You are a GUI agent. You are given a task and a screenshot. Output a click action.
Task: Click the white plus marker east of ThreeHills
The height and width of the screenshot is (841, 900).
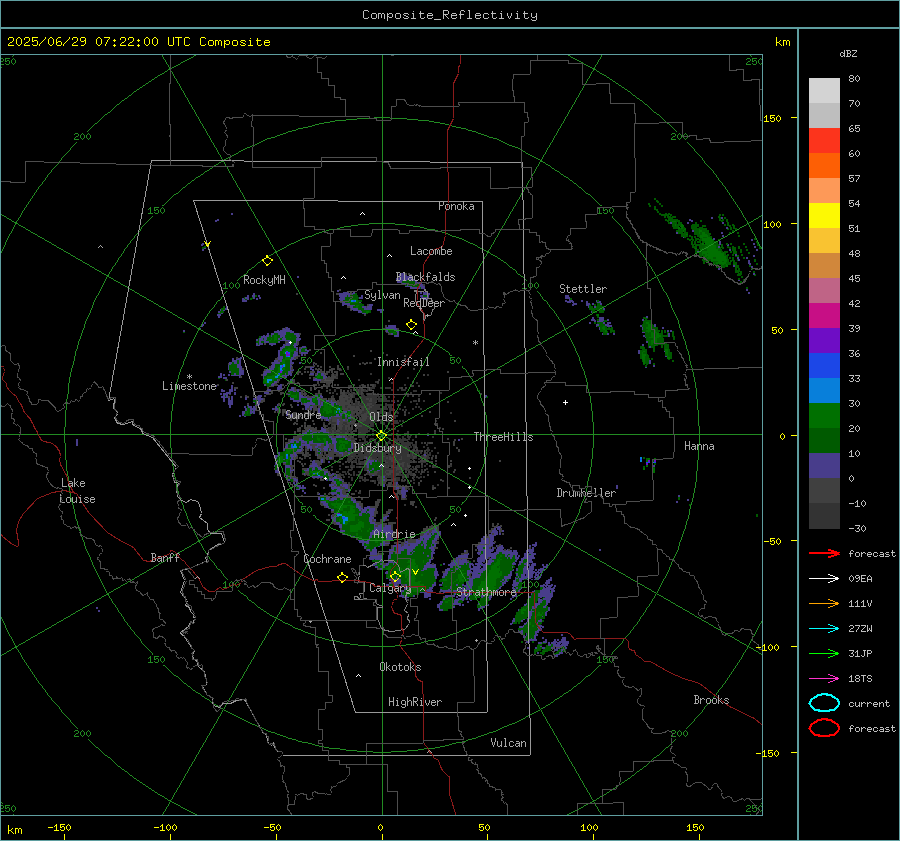coord(565,402)
